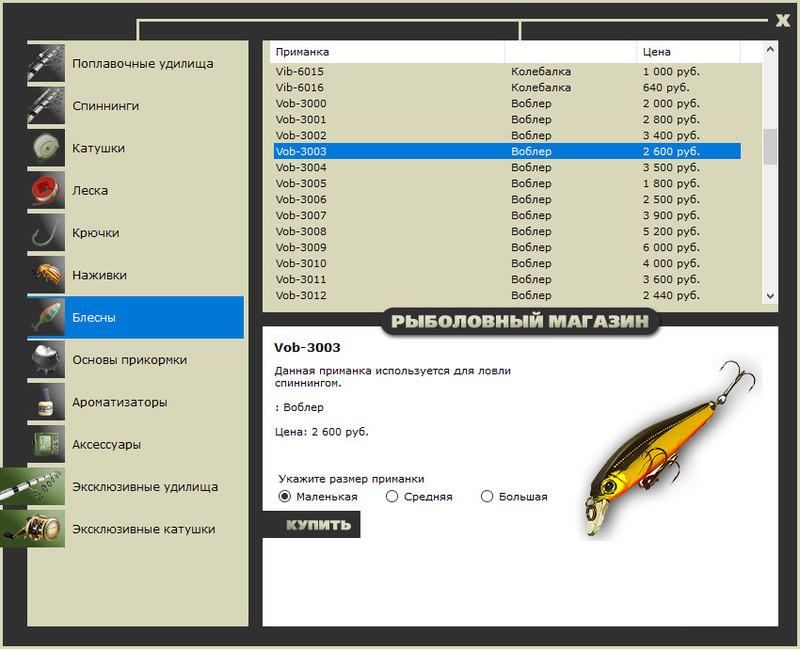
Task: Select the Vob-3008 lure row
Action: coord(506,231)
